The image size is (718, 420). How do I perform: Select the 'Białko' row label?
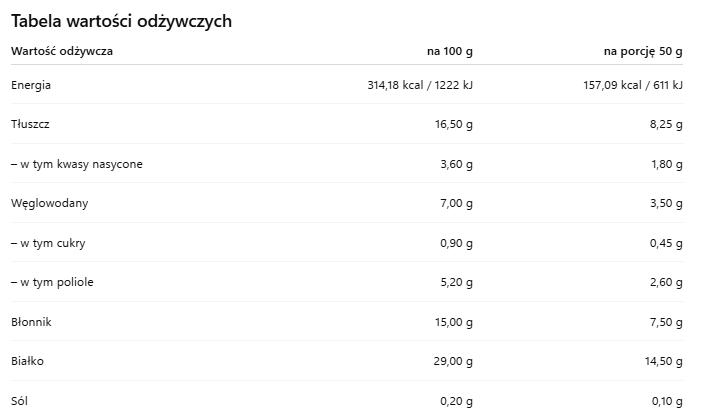(29, 361)
